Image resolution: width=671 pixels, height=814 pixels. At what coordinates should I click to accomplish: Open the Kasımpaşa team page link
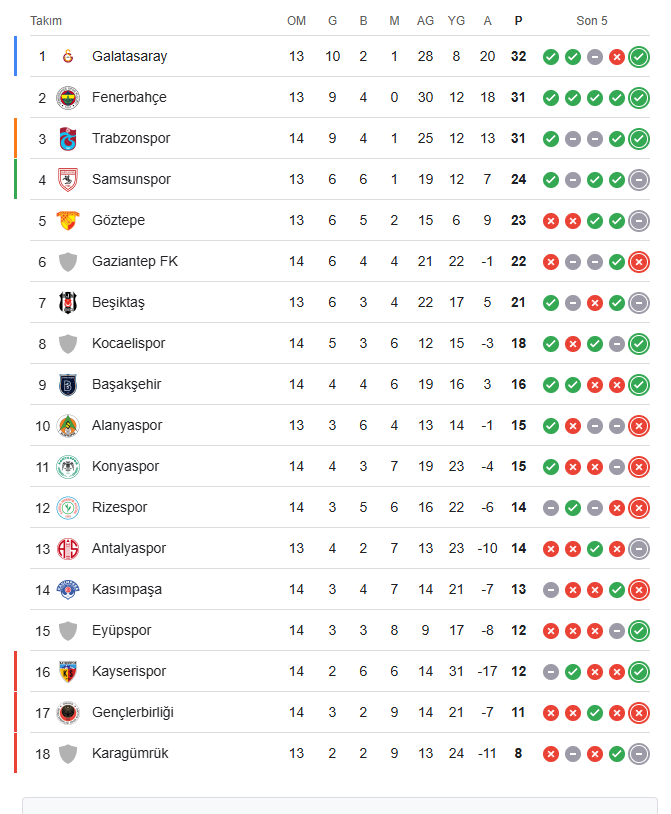126,590
